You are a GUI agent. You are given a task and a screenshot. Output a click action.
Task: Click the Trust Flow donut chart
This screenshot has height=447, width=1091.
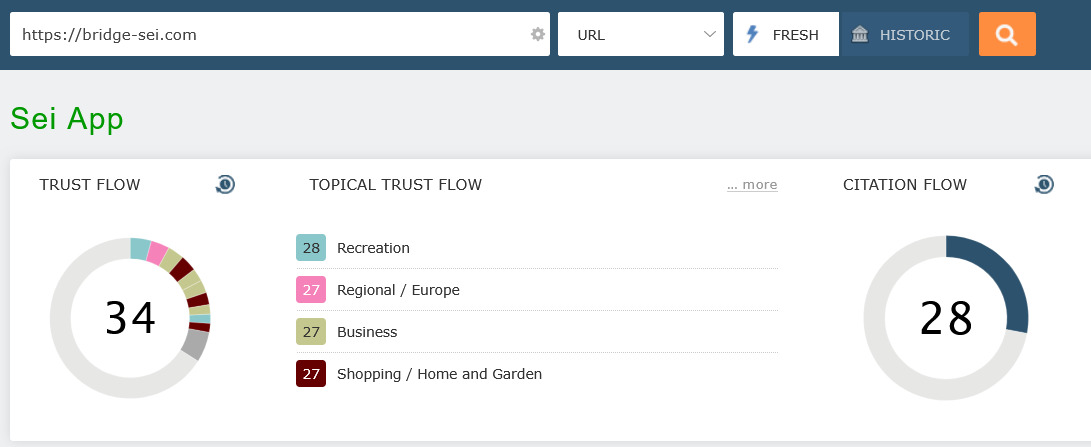(130, 318)
